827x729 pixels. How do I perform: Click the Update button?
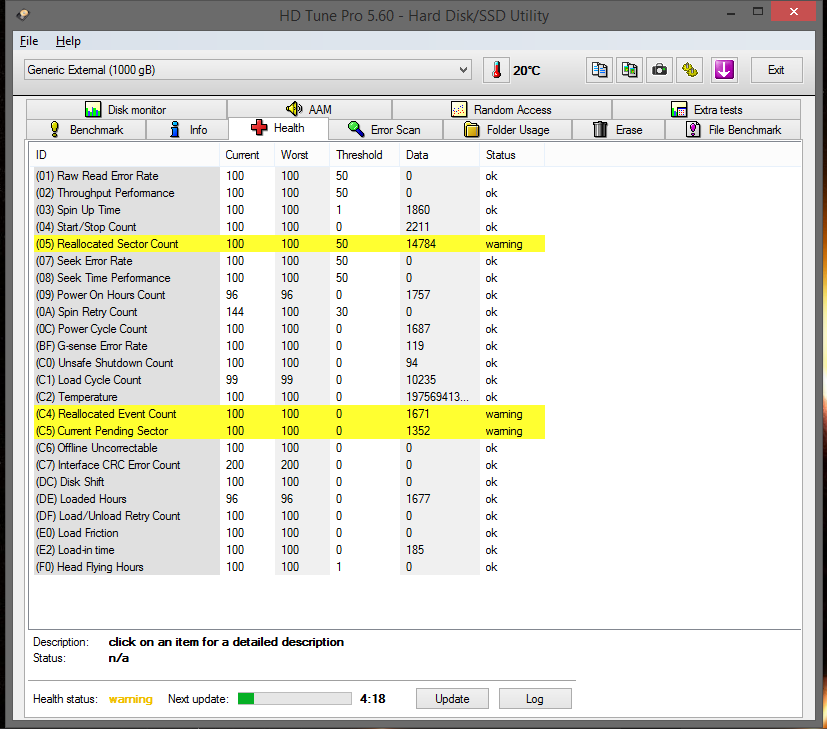coord(452,699)
